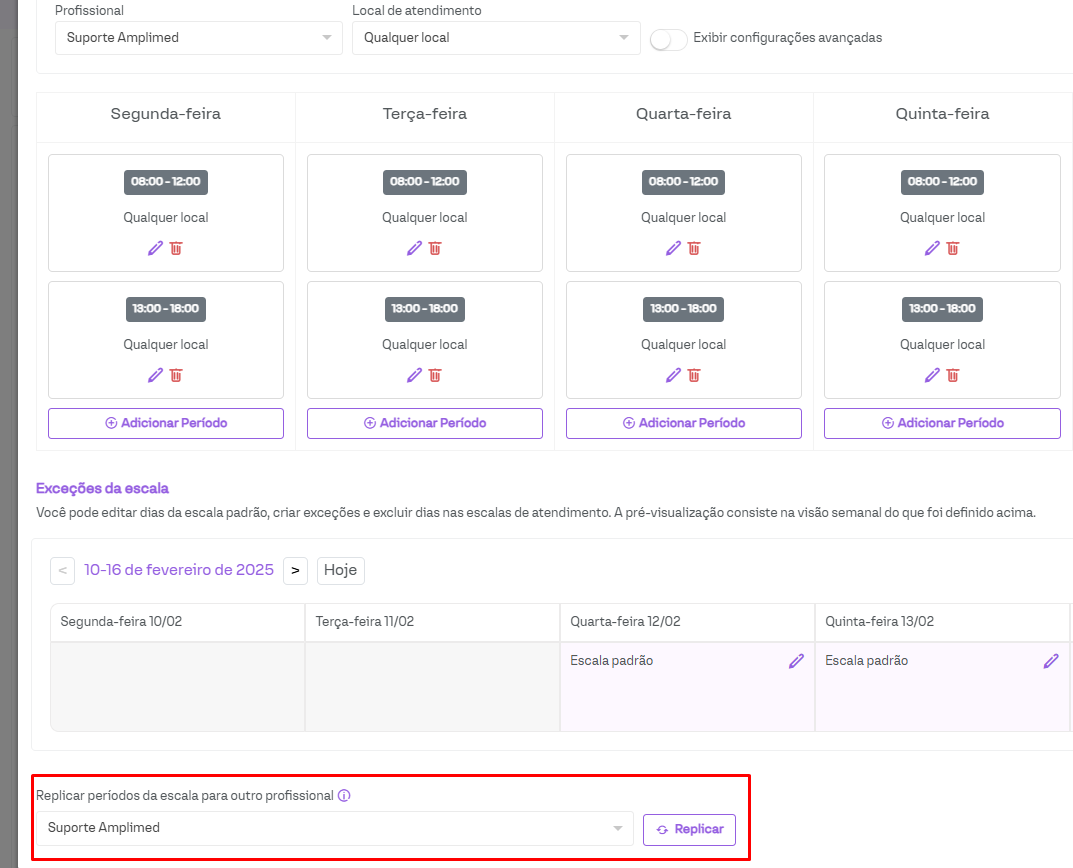Click the Replicar button
This screenshot has height=868, width=1073.
pos(689,830)
